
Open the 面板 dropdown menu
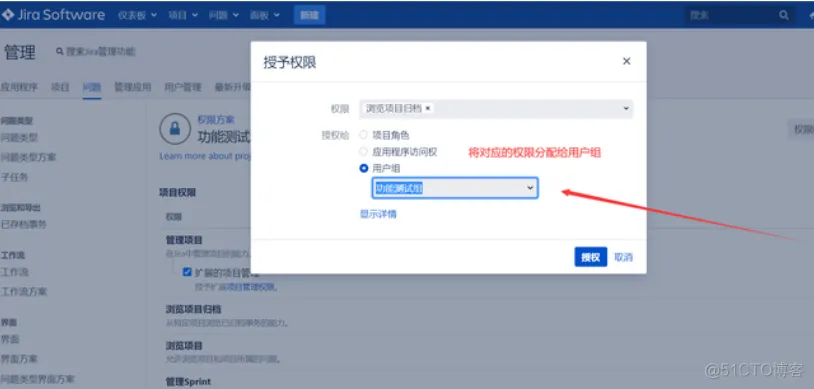pyautogui.click(x=265, y=15)
